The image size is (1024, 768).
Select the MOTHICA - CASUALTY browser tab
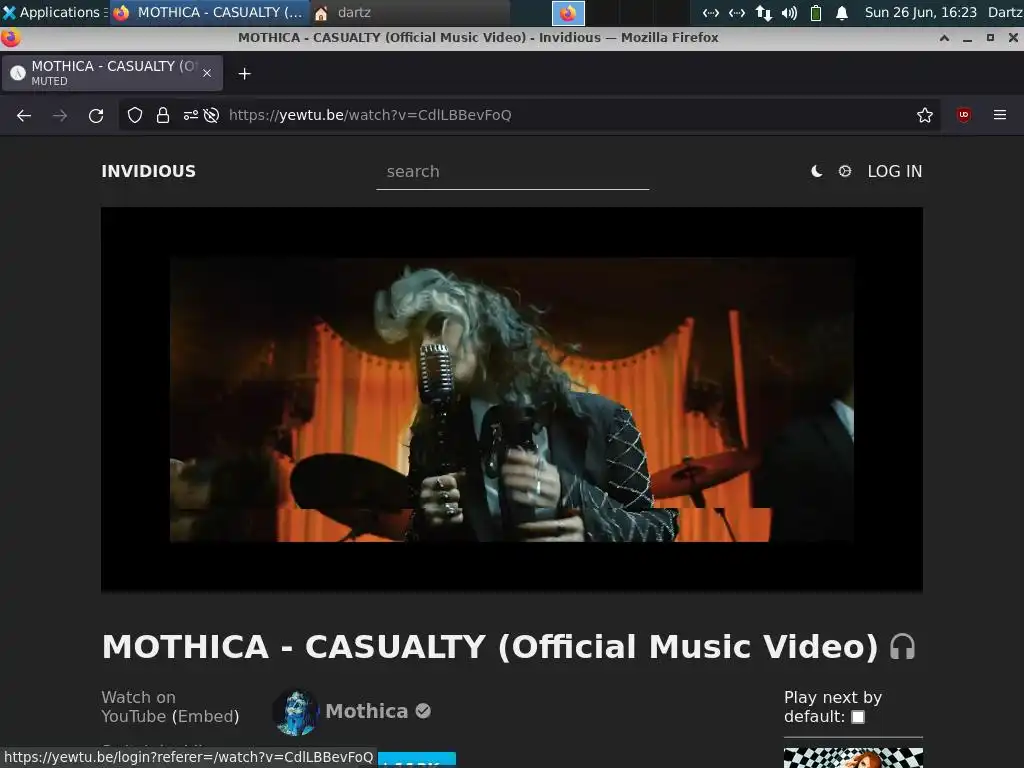(112, 73)
